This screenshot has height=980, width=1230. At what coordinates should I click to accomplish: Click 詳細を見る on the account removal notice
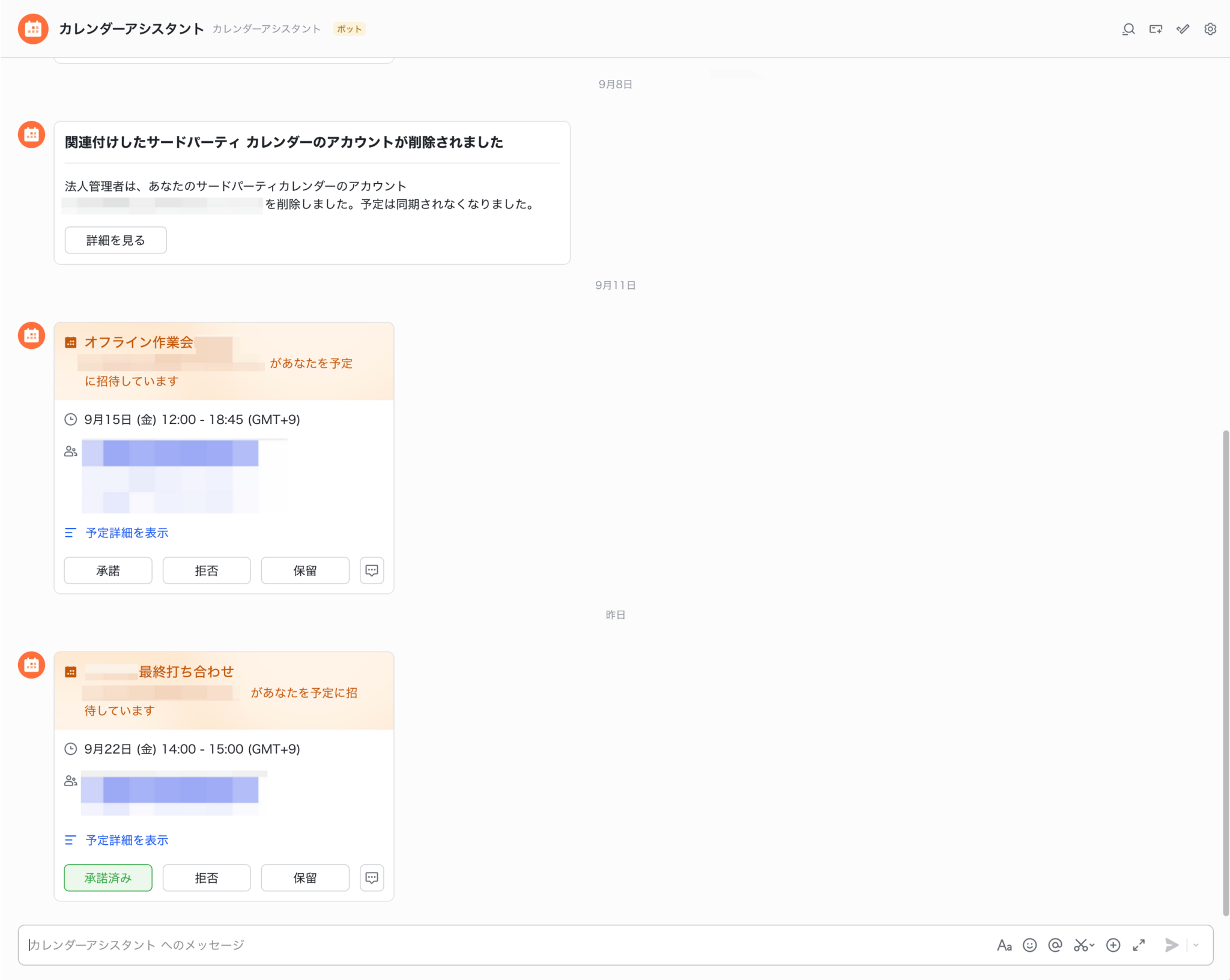(x=115, y=240)
